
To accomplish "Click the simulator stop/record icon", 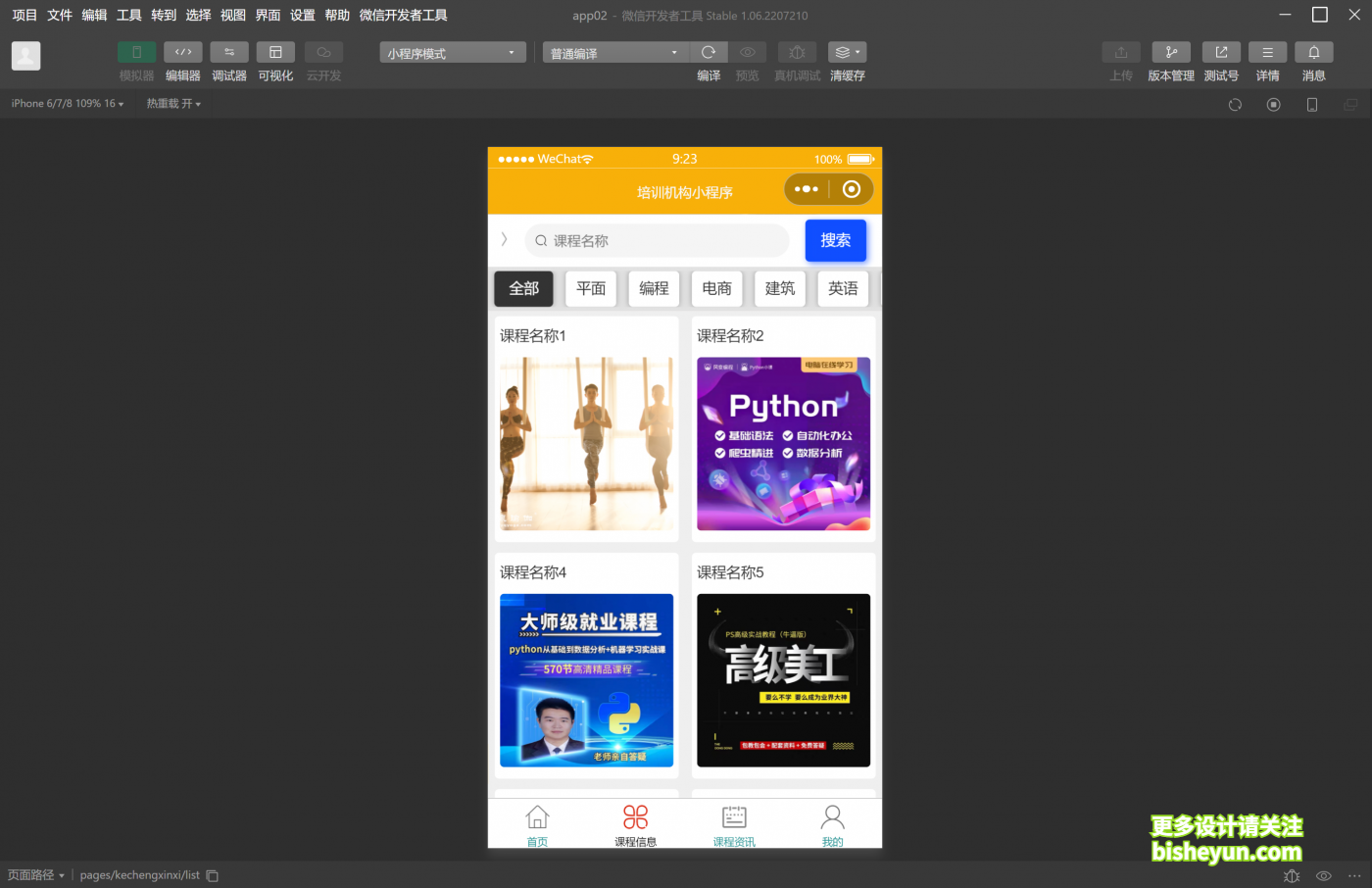I will click(1273, 104).
